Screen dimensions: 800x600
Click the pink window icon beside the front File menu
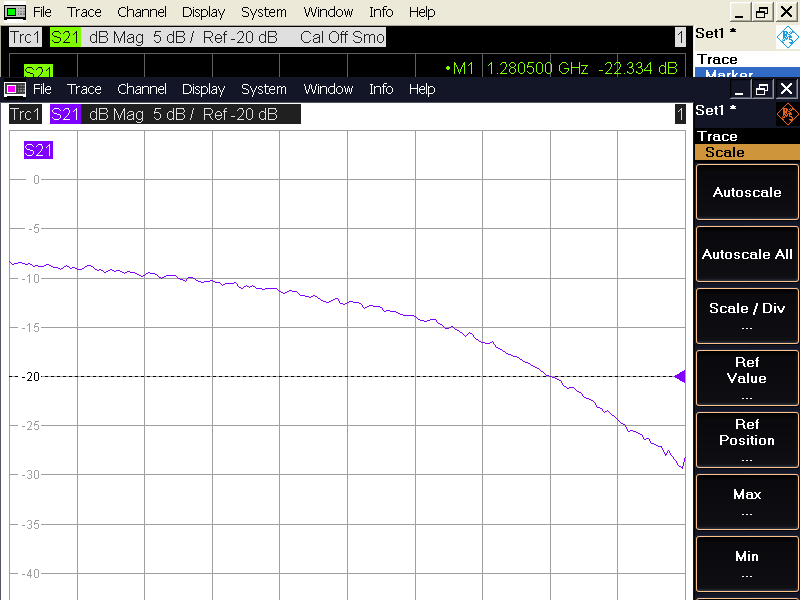pos(15,89)
